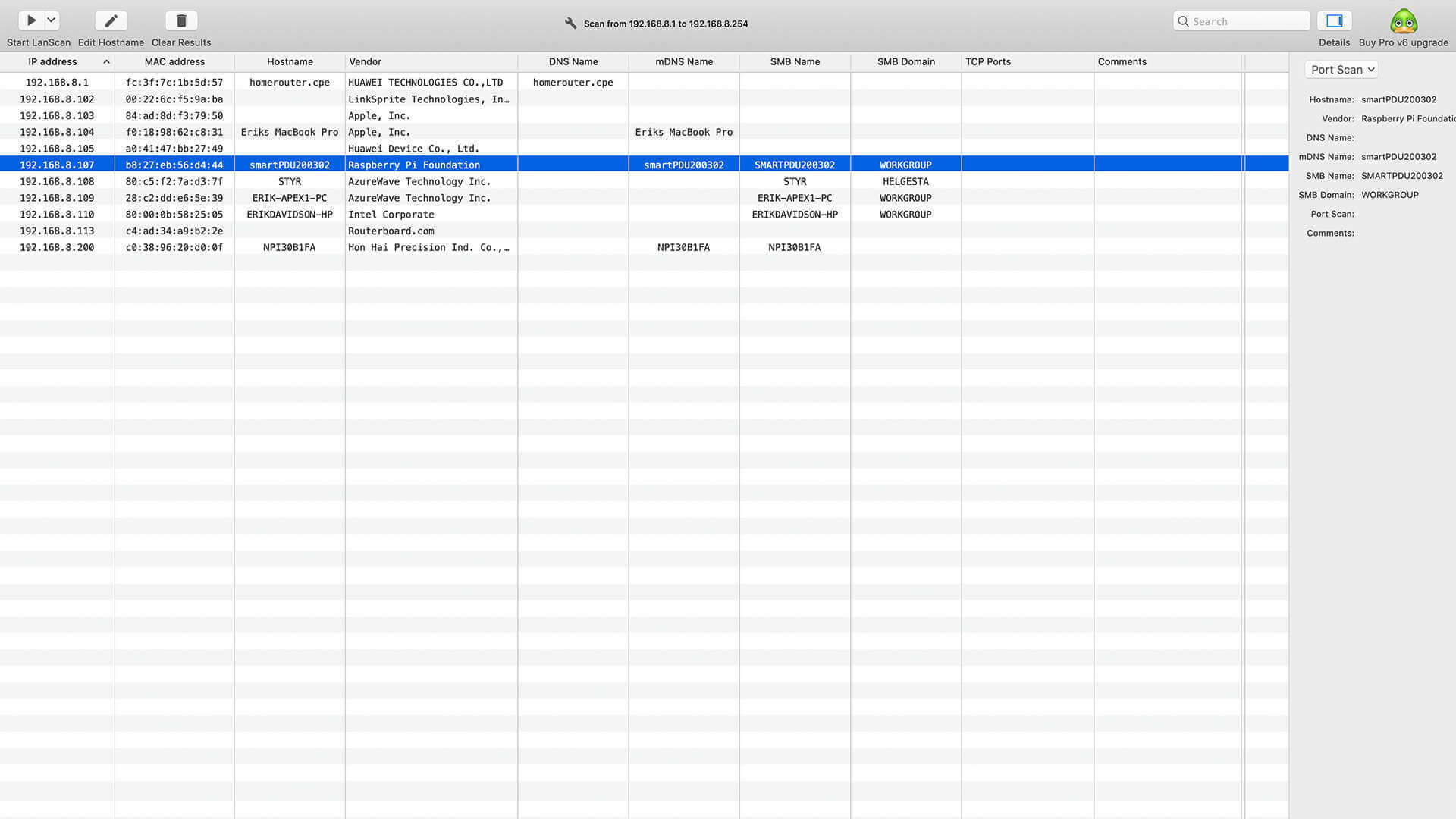Click MAC address c0:38:96:20:d0:0f
Viewport: 1456px width, 819px height.
tap(174, 247)
